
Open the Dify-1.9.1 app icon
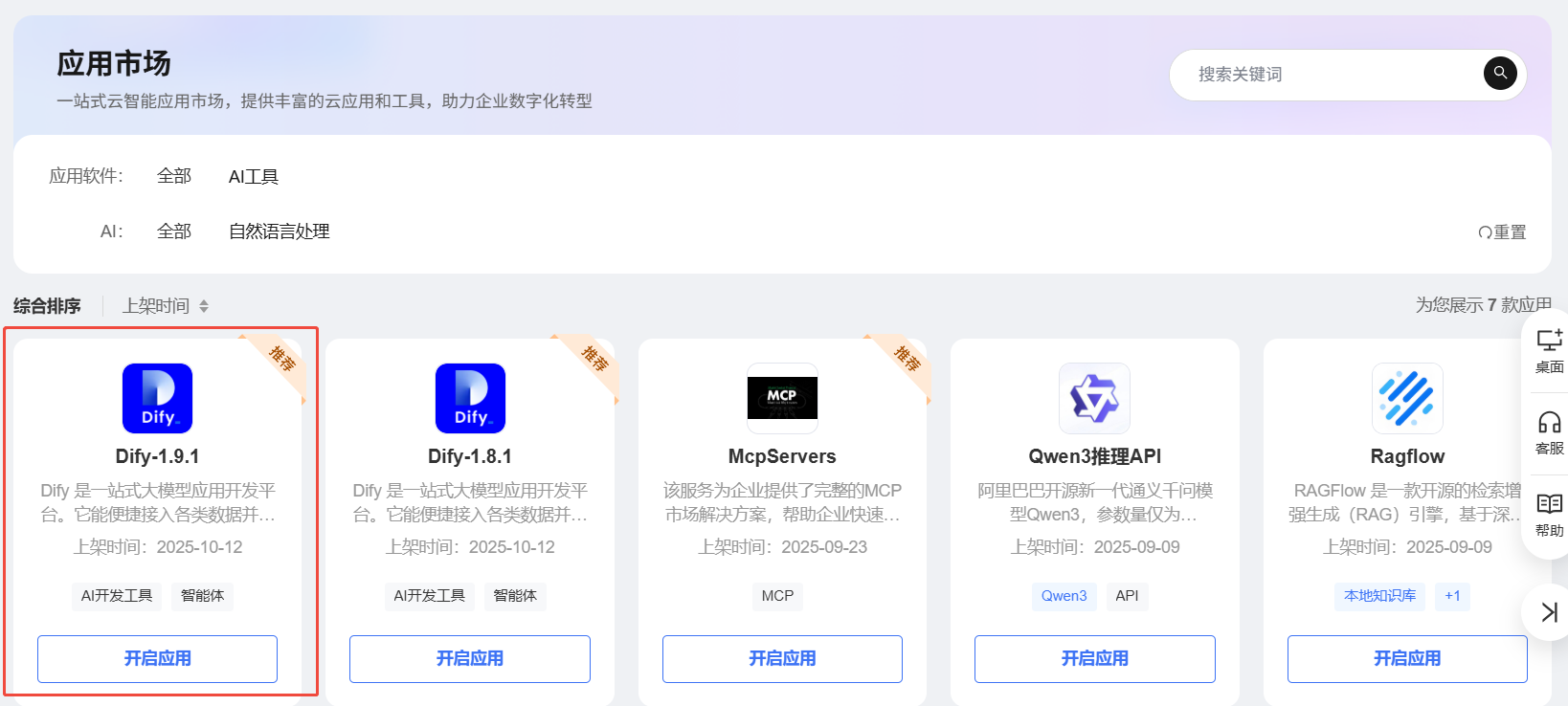point(157,398)
